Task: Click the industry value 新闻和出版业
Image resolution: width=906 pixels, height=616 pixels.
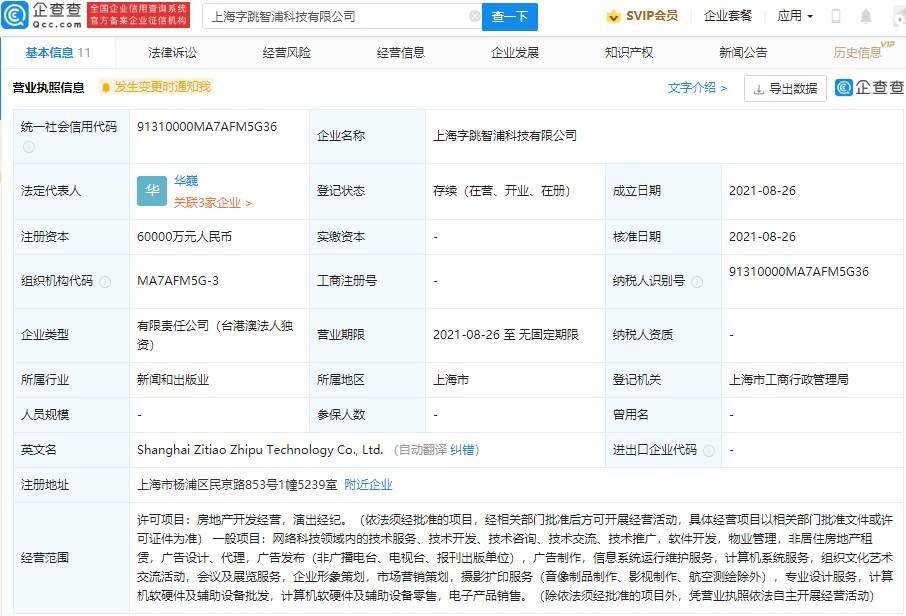Action: 173,380
